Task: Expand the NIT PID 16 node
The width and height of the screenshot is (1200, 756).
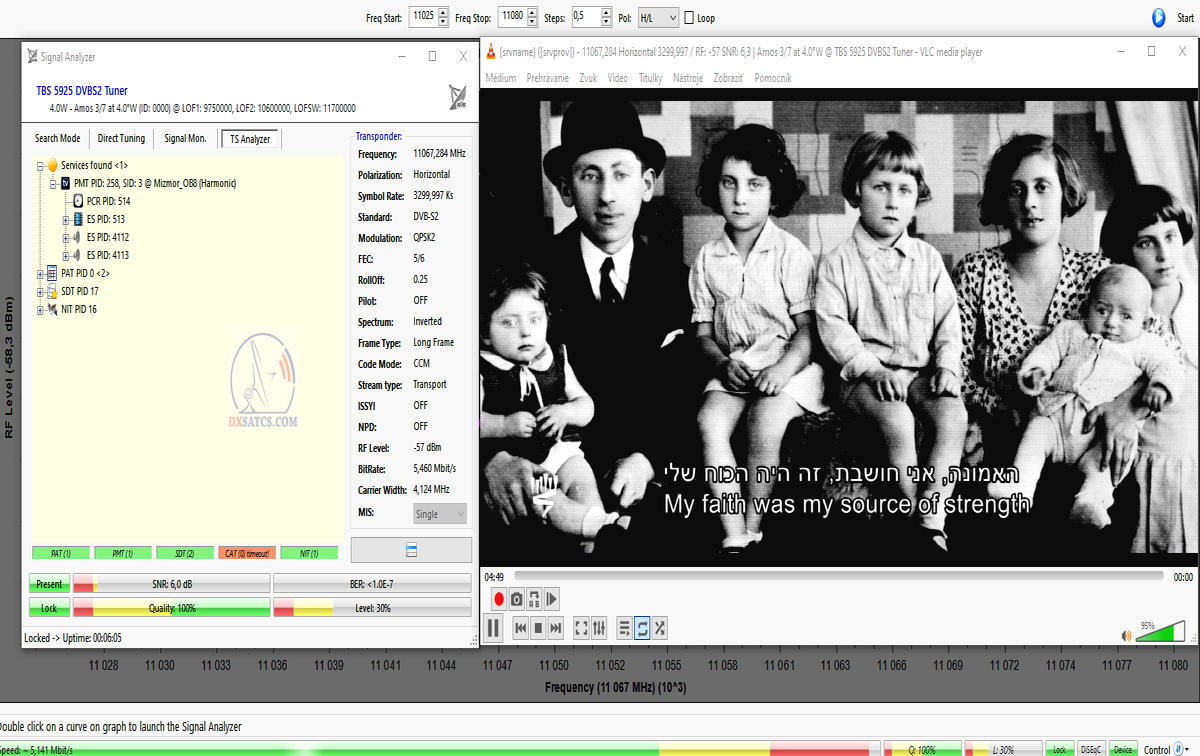Action: [40, 309]
